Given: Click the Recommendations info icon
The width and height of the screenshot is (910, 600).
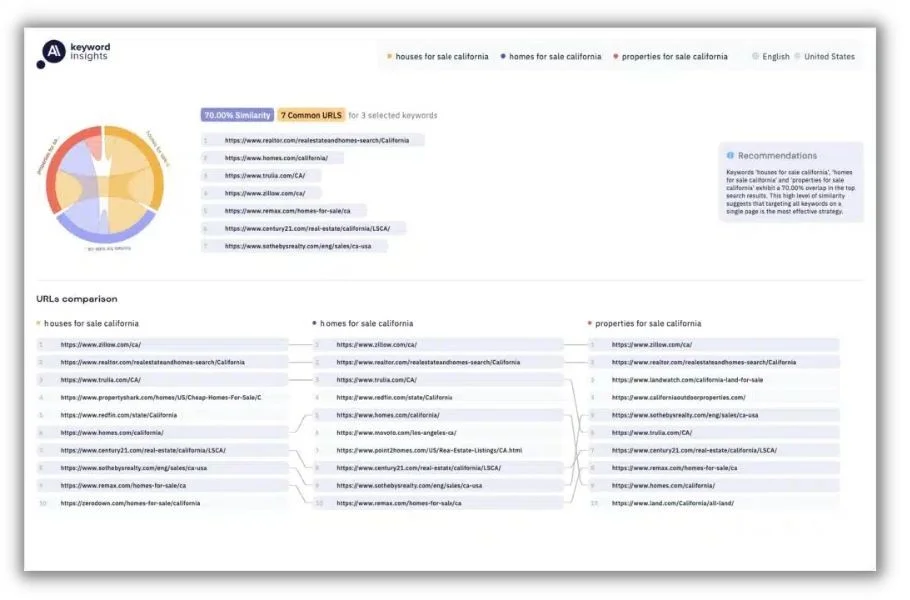Looking at the screenshot, I should [x=730, y=156].
